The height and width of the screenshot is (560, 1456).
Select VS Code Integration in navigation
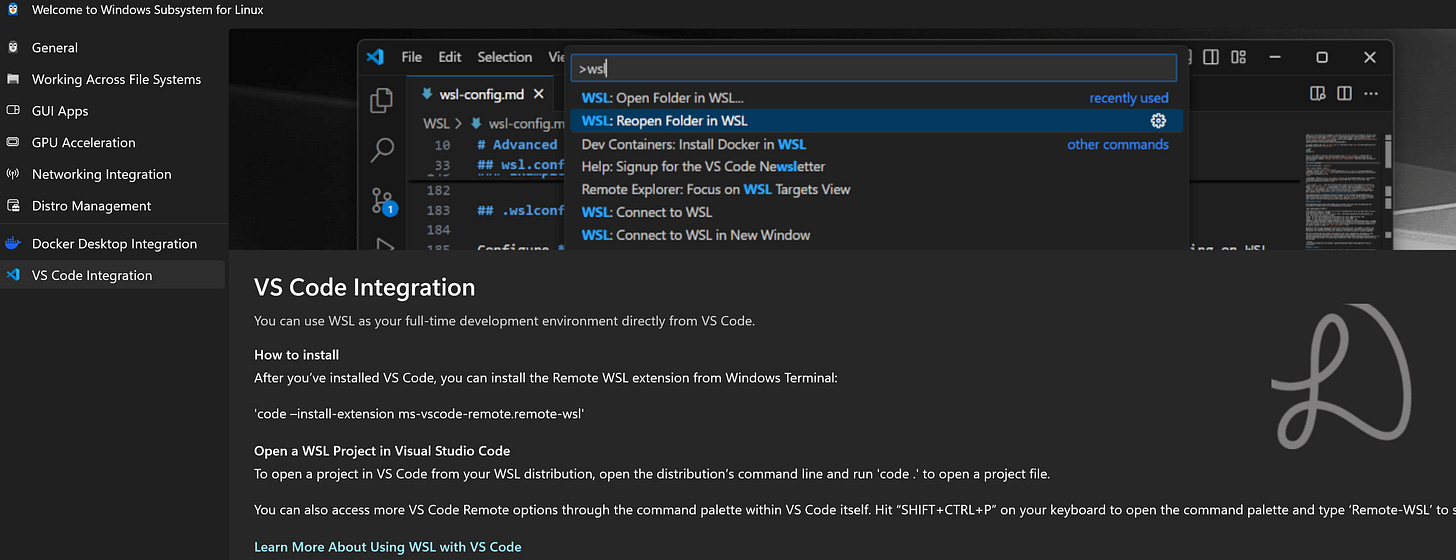point(112,275)
